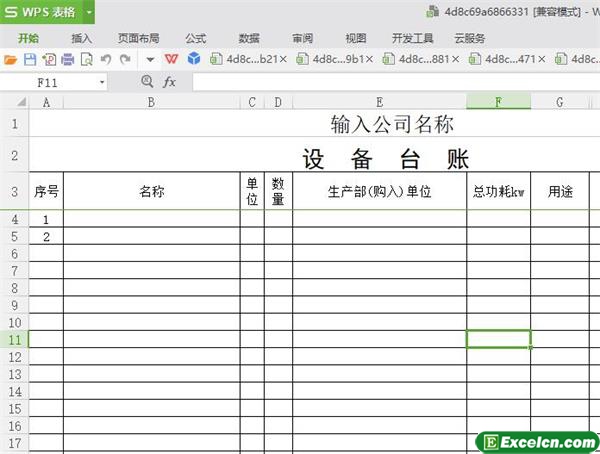Open the 云服务 ribbon tab
The height and width of the screenshot is (454, 600).
[x=470, y=38]
